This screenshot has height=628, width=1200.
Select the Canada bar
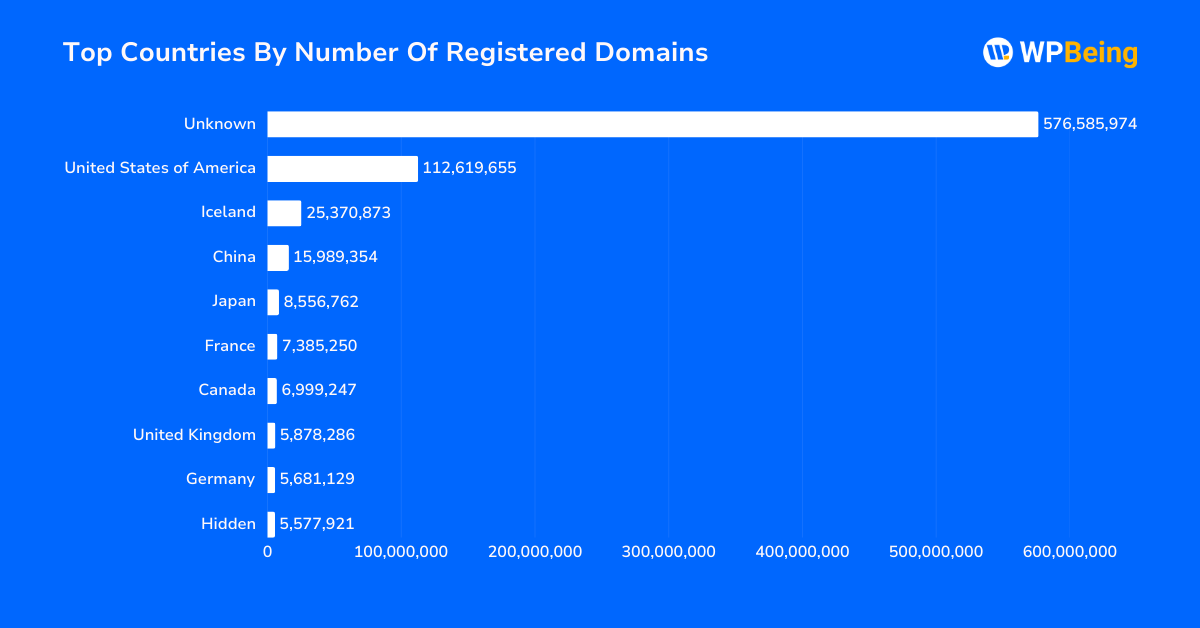click(271, 390)
